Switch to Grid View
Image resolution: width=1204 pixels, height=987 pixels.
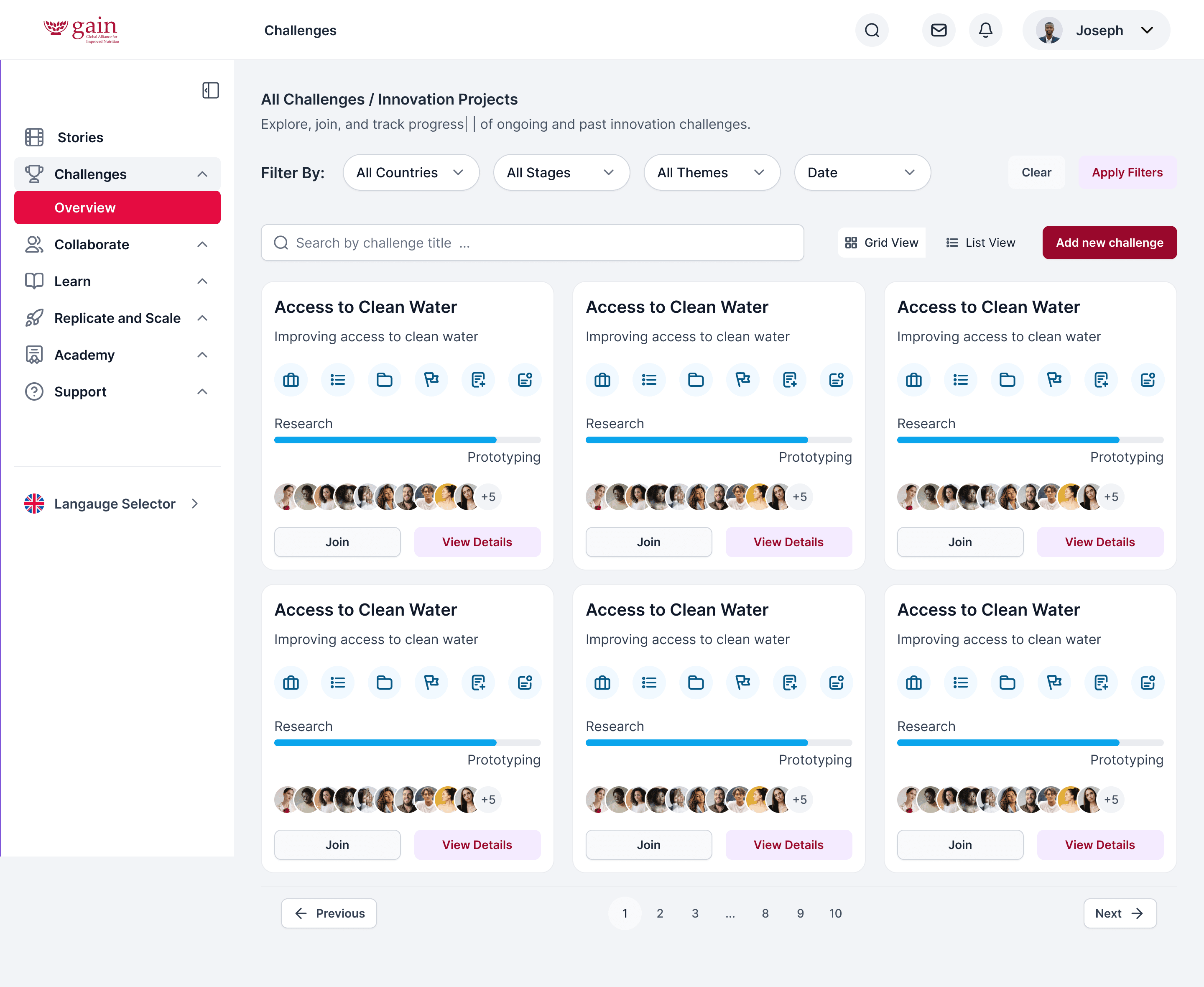pyautogui.click(x=881, y=243)
